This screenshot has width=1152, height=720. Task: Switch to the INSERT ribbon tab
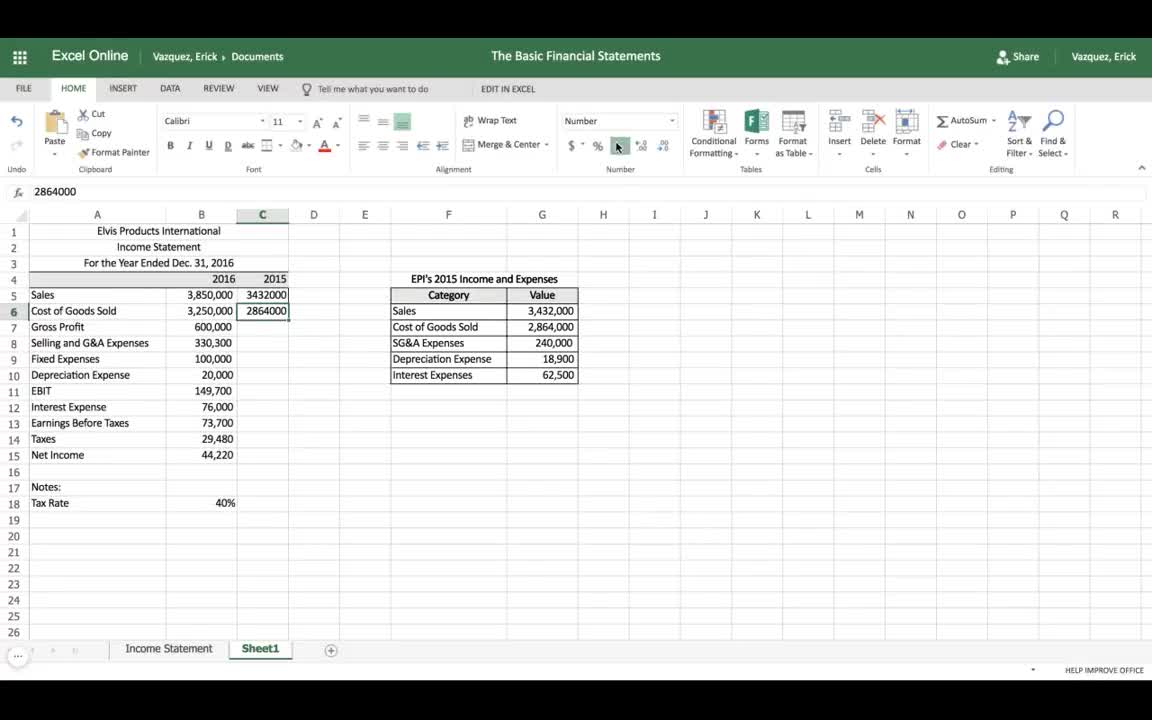122,88
